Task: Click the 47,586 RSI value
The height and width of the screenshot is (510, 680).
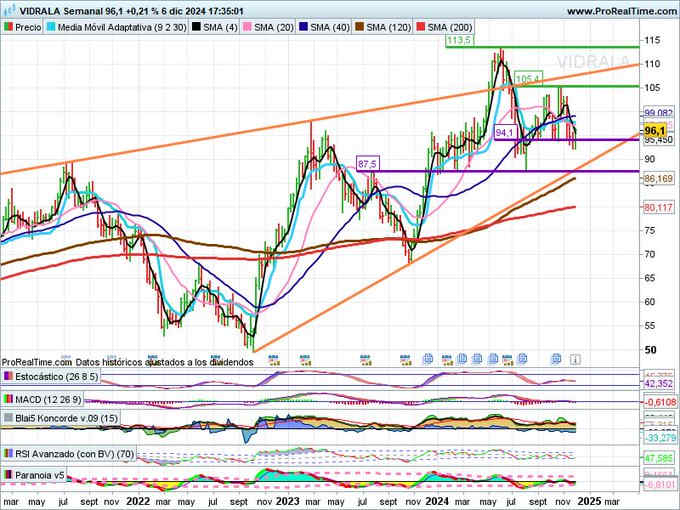Action: (x=659, y=458)
